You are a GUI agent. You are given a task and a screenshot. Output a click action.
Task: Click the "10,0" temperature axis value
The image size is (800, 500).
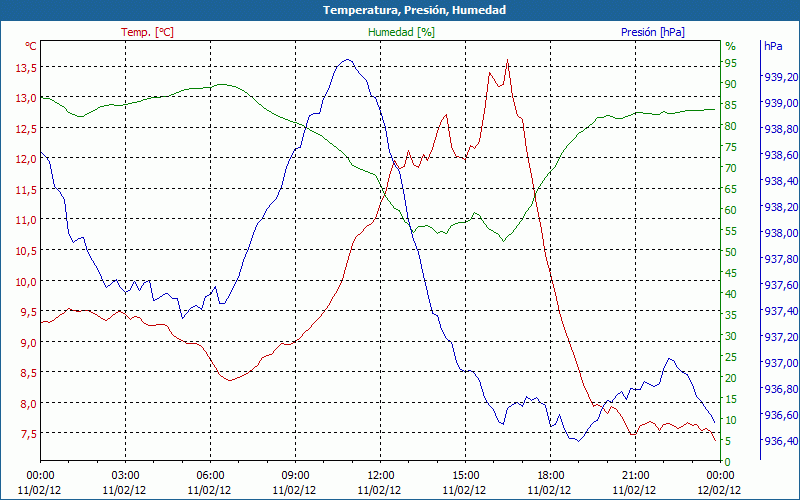(x=25, y=282)
